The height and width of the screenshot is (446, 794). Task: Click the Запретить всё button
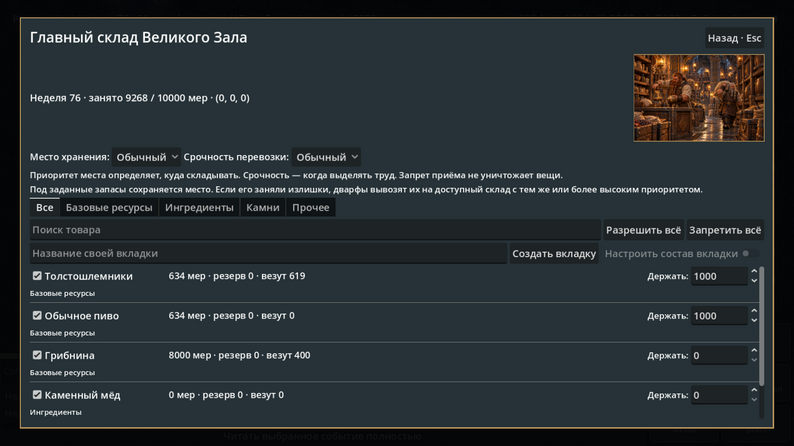[725, 230]
